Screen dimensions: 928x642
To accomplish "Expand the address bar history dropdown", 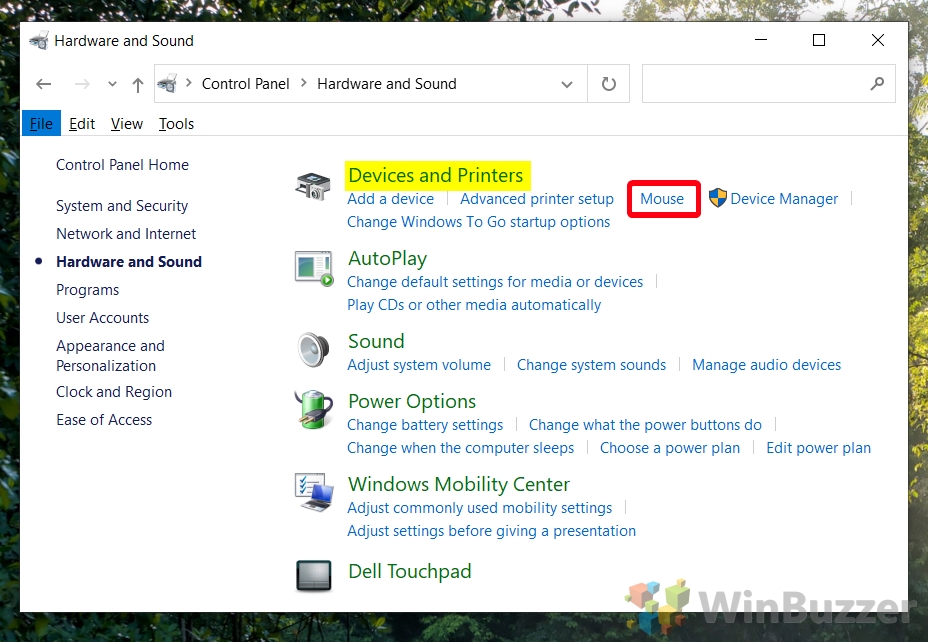I will tap(566, 84).
